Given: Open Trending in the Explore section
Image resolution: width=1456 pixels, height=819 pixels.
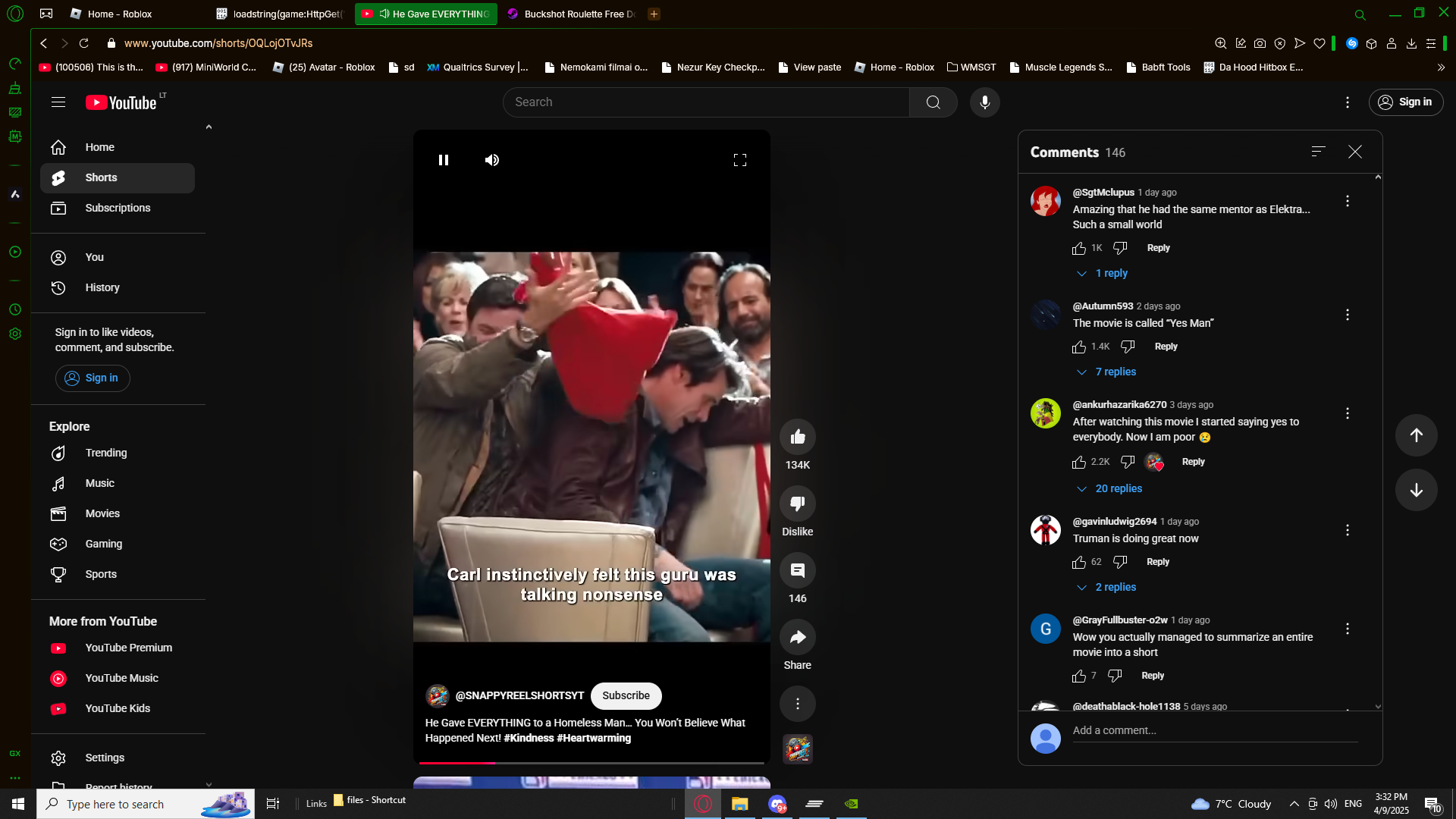Looking at the screenshot, I should [x=118, y=453].
